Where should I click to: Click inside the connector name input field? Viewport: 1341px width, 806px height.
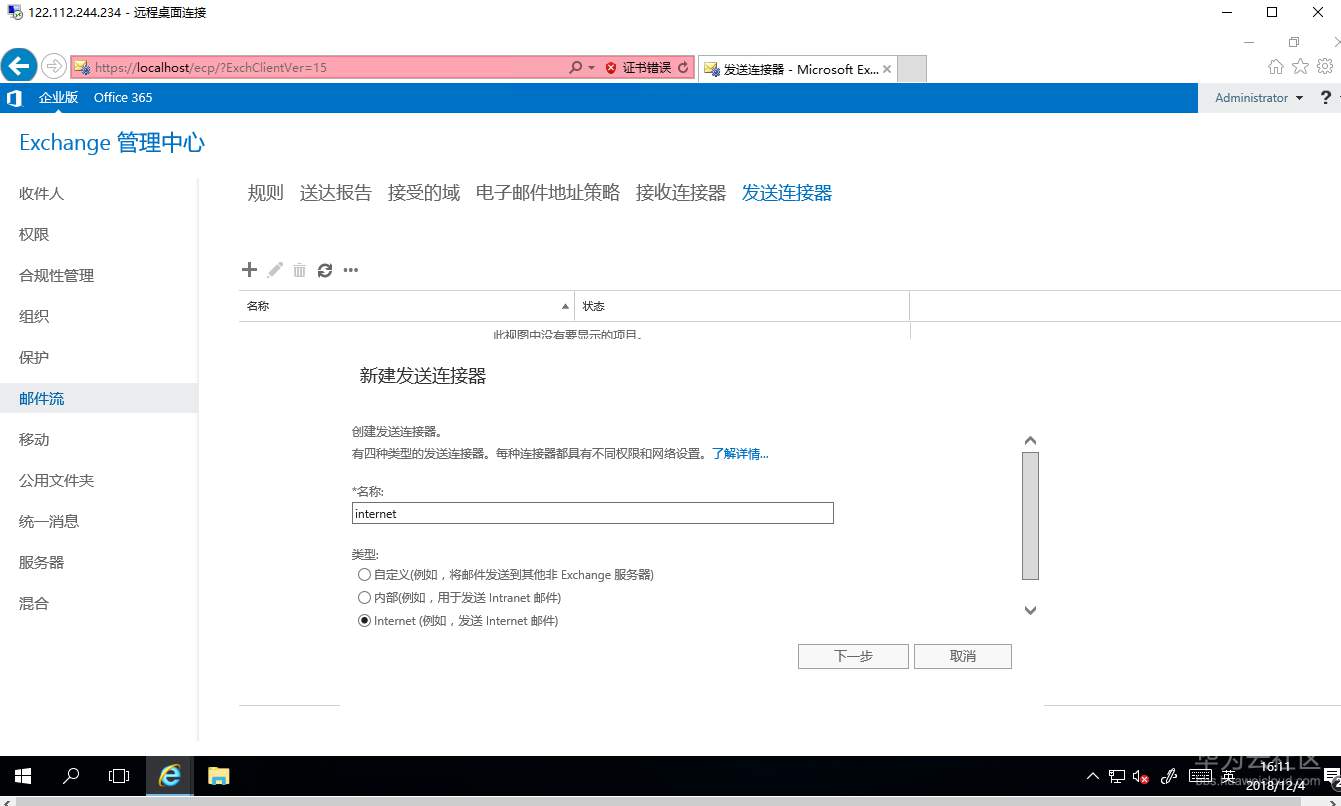[592, 513]
